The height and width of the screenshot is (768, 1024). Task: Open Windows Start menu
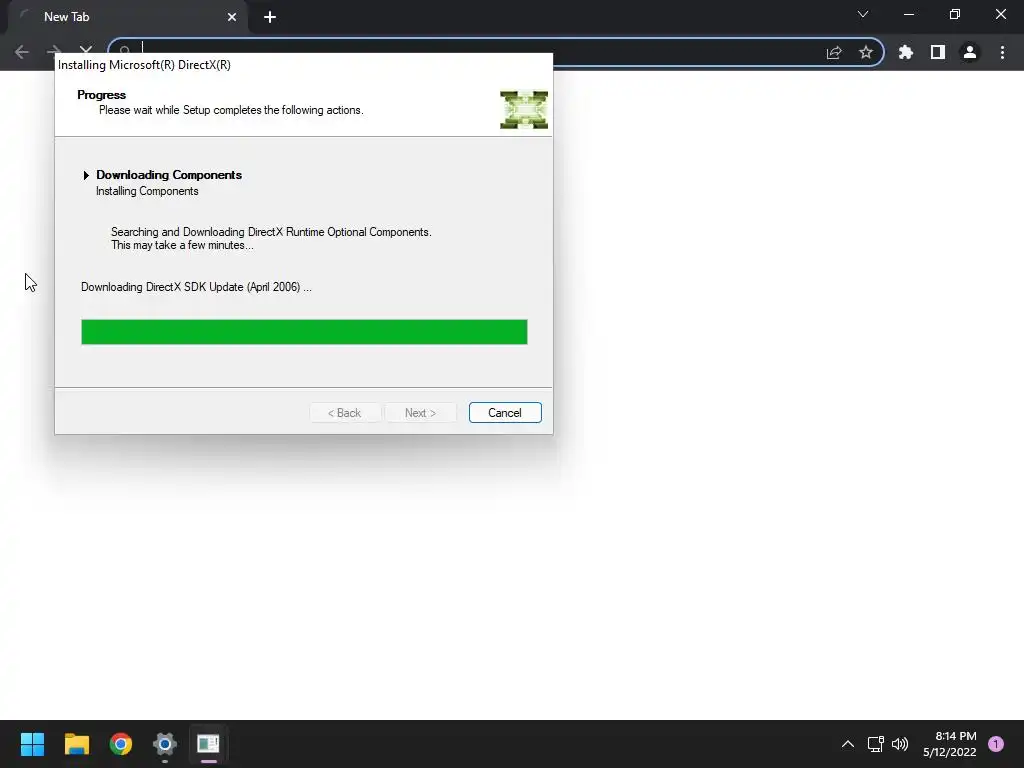(x=32, y=744)
